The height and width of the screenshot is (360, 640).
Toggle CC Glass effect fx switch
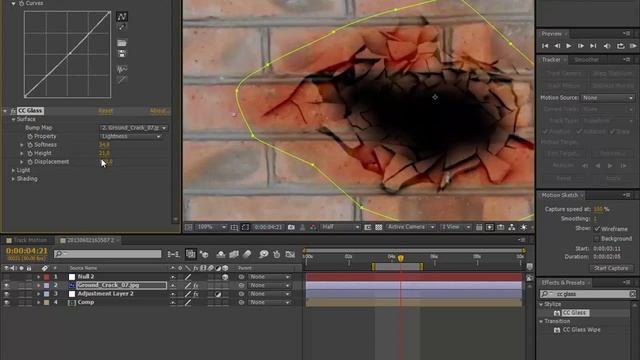pos(13,111)
